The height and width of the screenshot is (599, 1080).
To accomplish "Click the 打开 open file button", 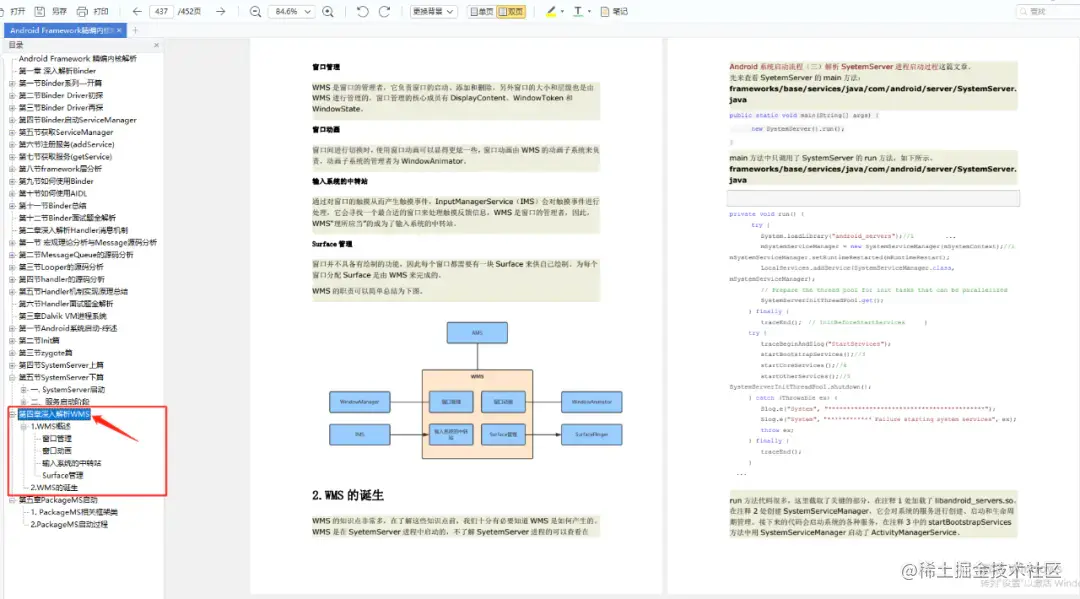I will coord(14,12).
